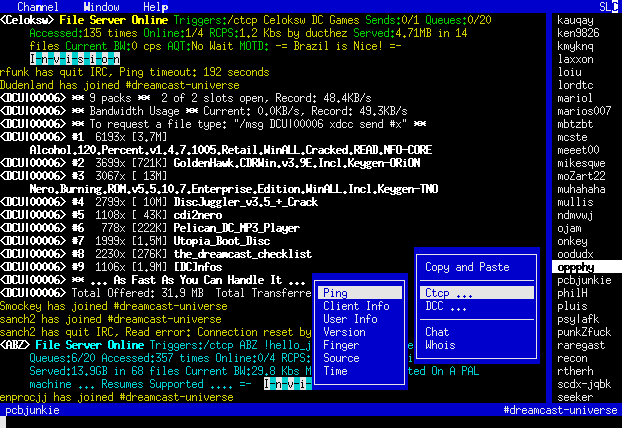Expand the DCC ... submenu entry
This screenshot has height=428, width=622.
[446, 306]
